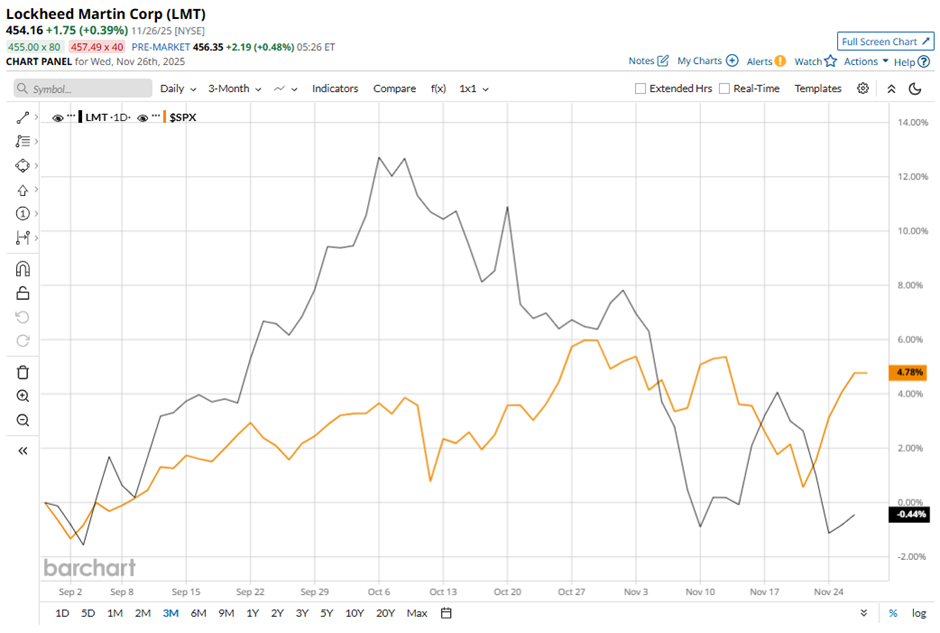The width and height of the screenshot is (940, 633).
Task: Open options menu for $SPX series
Action: [156, 115]
